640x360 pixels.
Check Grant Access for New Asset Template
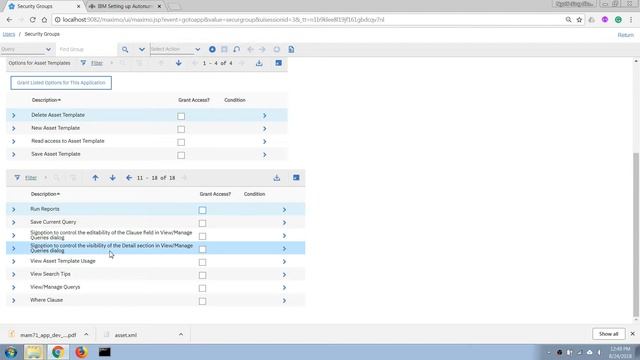tap(181, 129)
